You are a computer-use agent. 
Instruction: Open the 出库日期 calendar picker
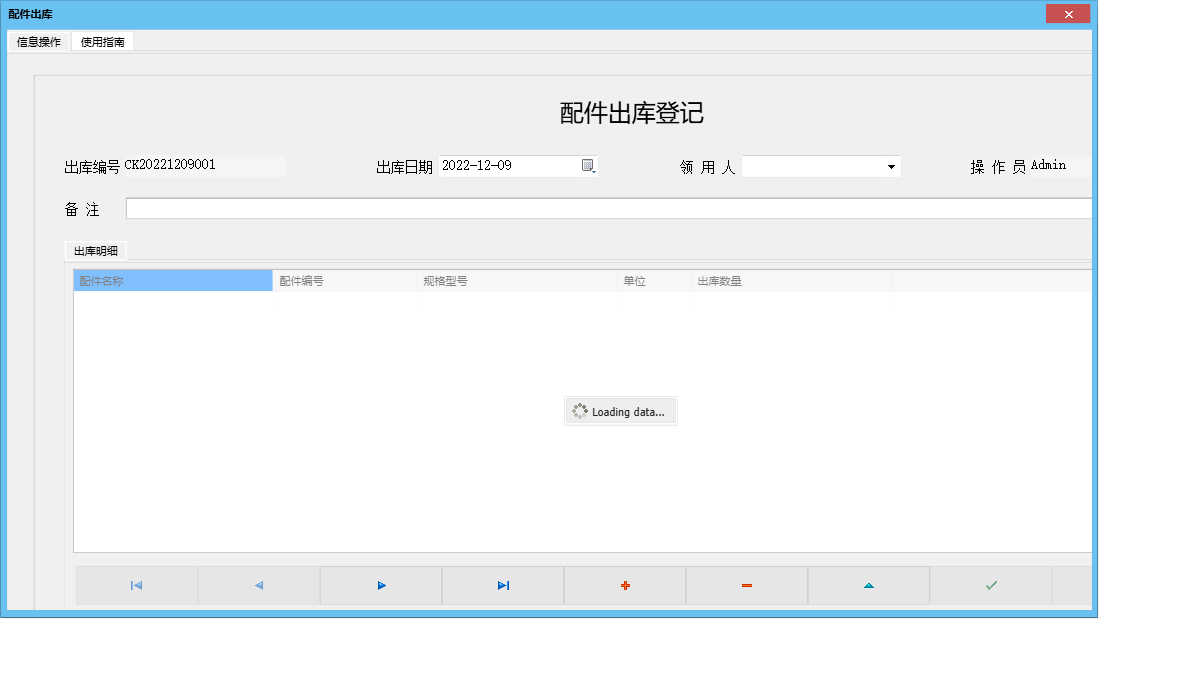pyautogui.click(x=590, y=166)
